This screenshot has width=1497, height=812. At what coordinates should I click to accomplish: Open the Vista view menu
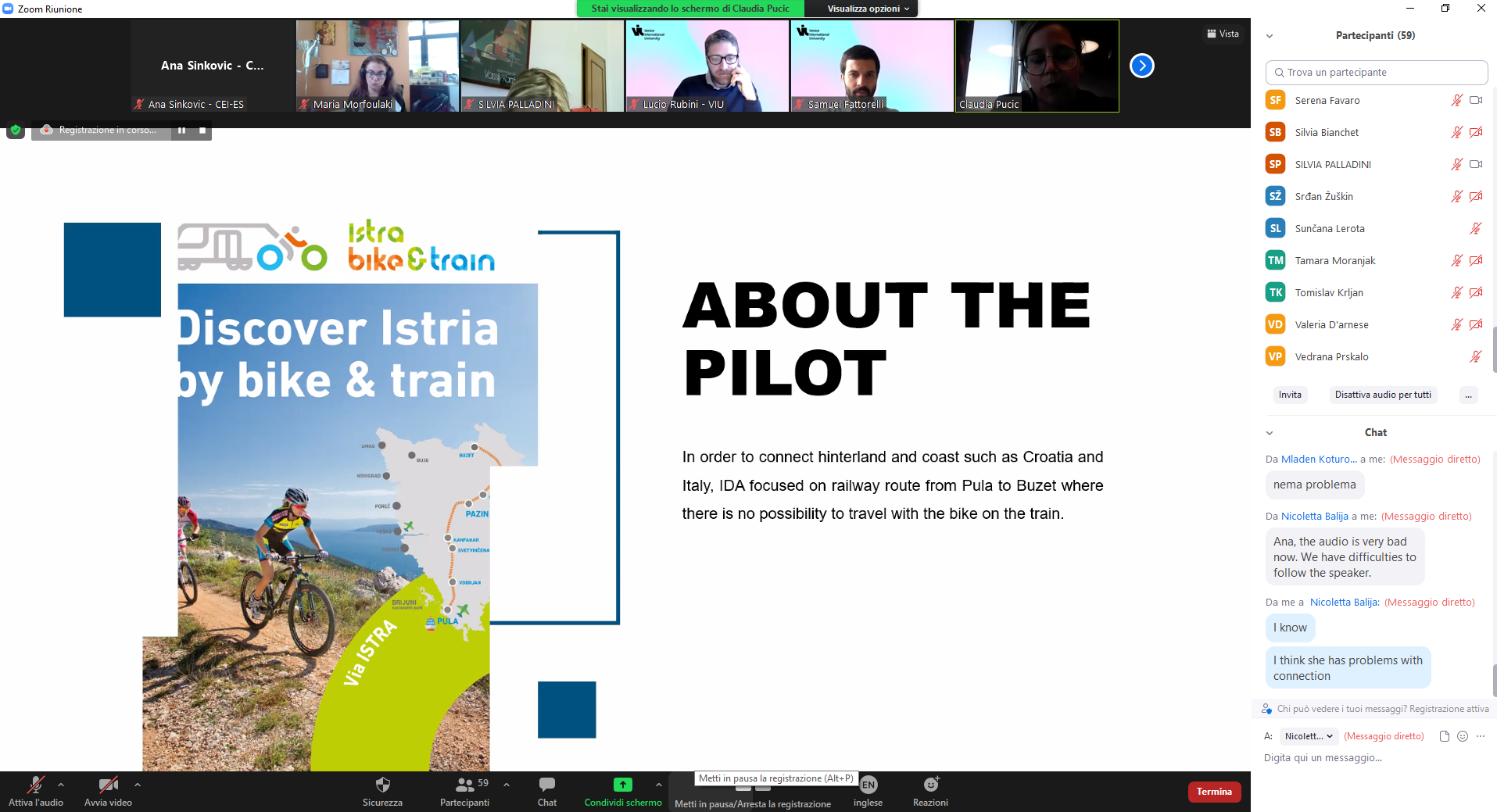[x=1223, y=34]
